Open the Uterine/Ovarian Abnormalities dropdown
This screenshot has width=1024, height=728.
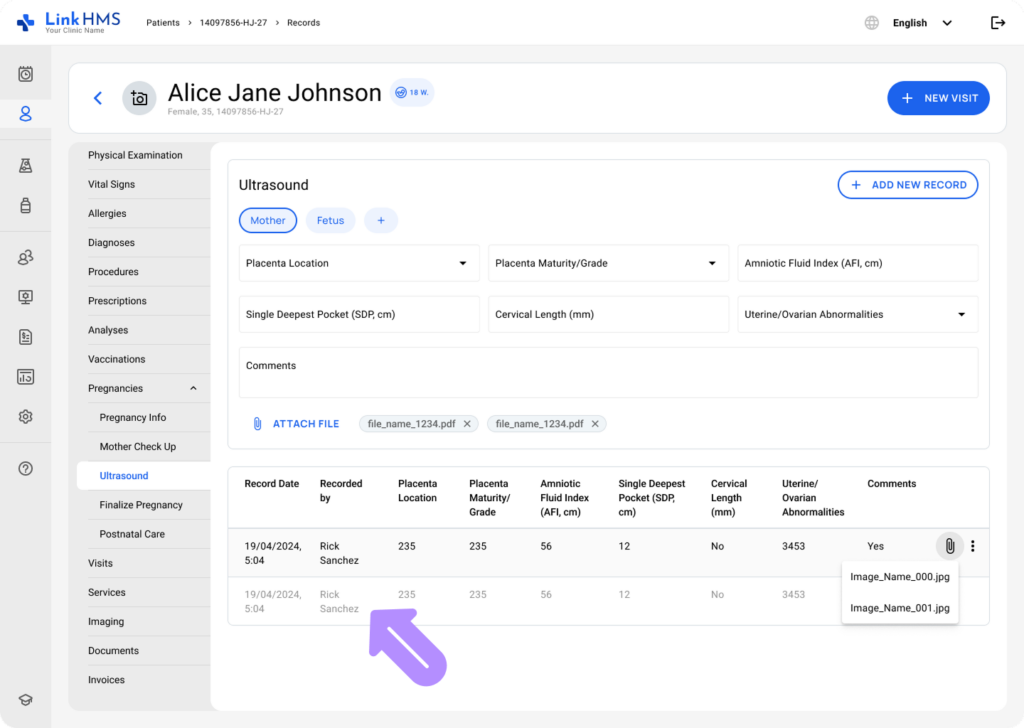(857, 314)
